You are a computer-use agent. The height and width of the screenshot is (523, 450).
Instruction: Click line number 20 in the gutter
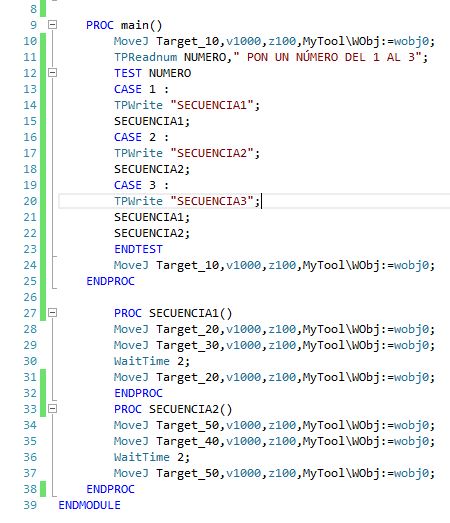pos(30,201)
